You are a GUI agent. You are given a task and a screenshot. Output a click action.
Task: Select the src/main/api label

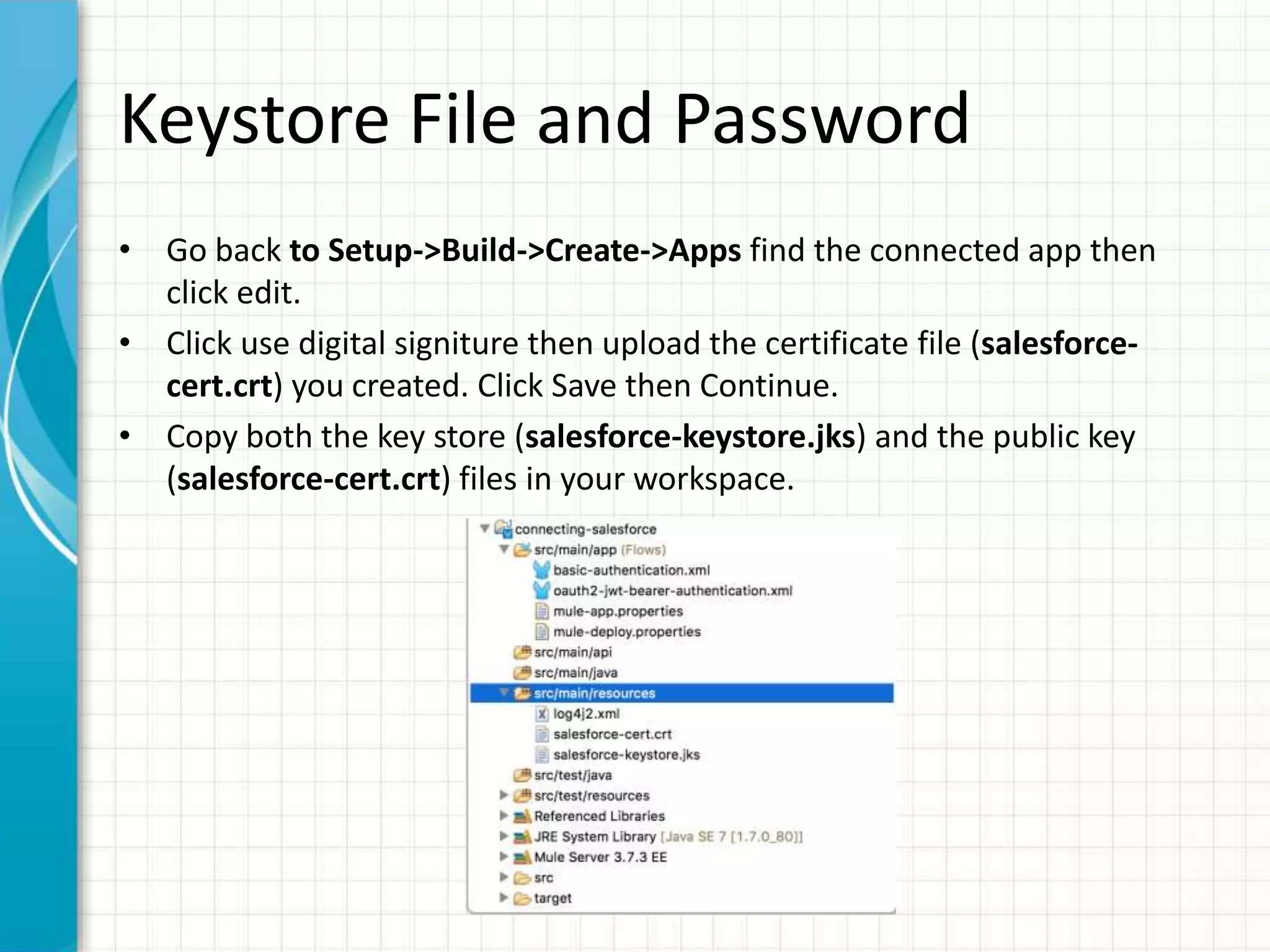click(x=573, y=652)
